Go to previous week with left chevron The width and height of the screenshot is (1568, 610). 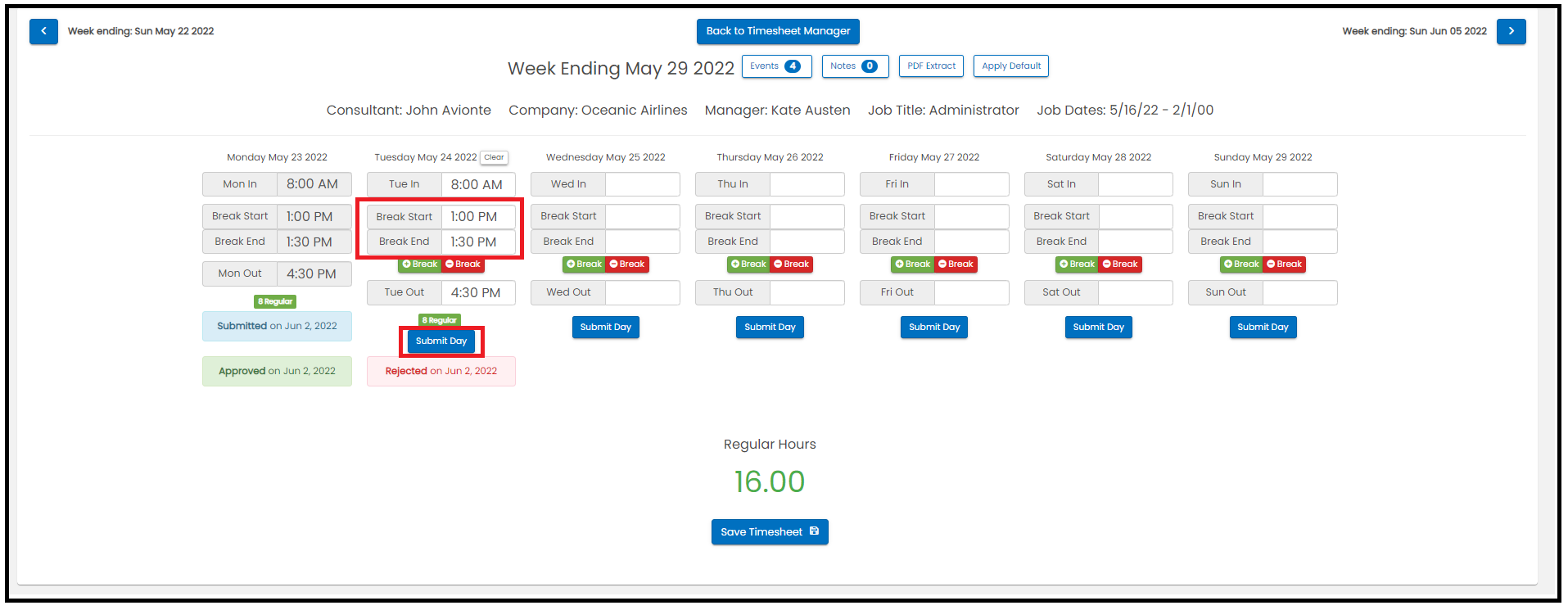[x=43, y=31]
